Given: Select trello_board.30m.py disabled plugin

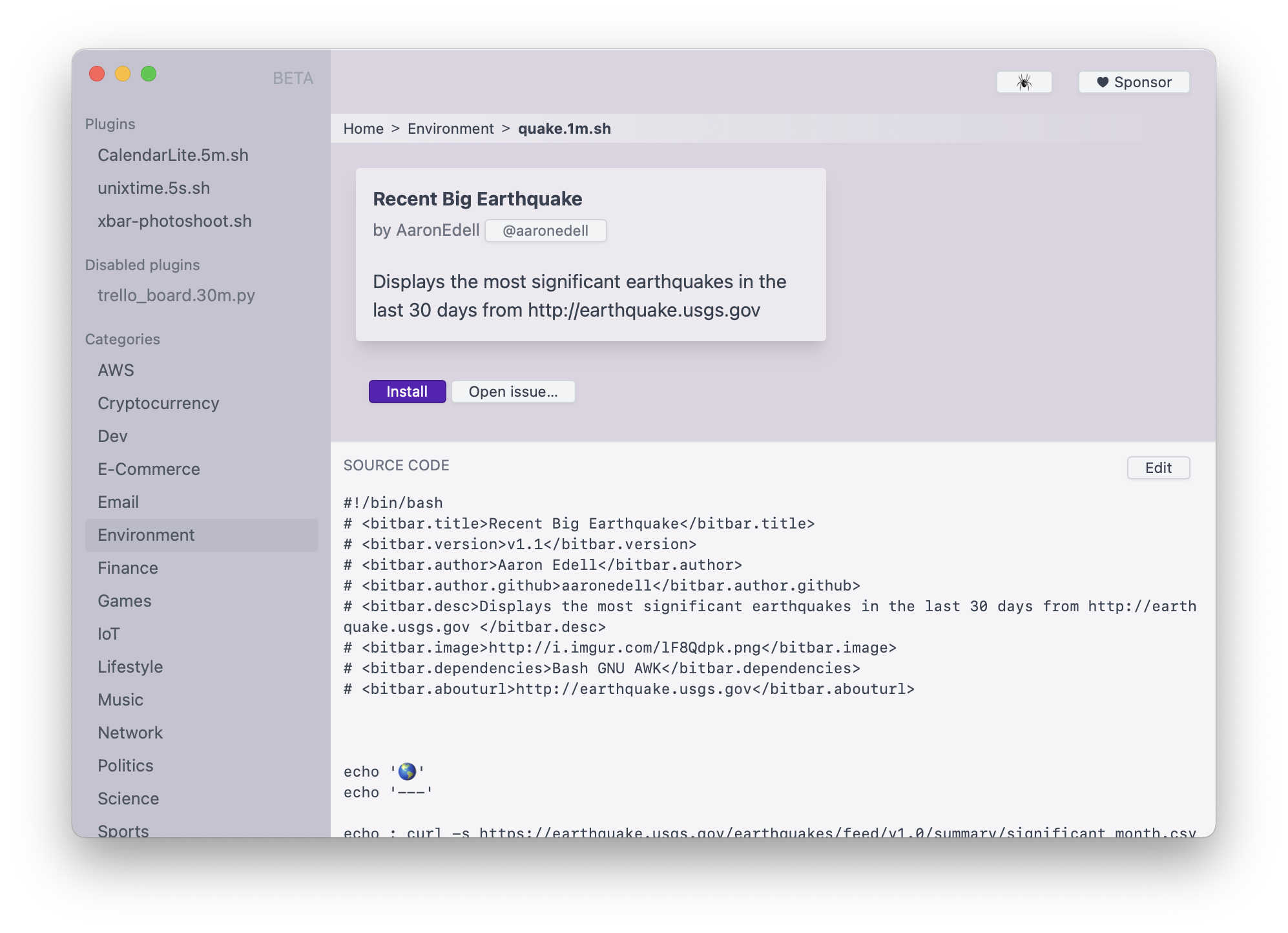Looking at the screenshot, I should 176,295.
